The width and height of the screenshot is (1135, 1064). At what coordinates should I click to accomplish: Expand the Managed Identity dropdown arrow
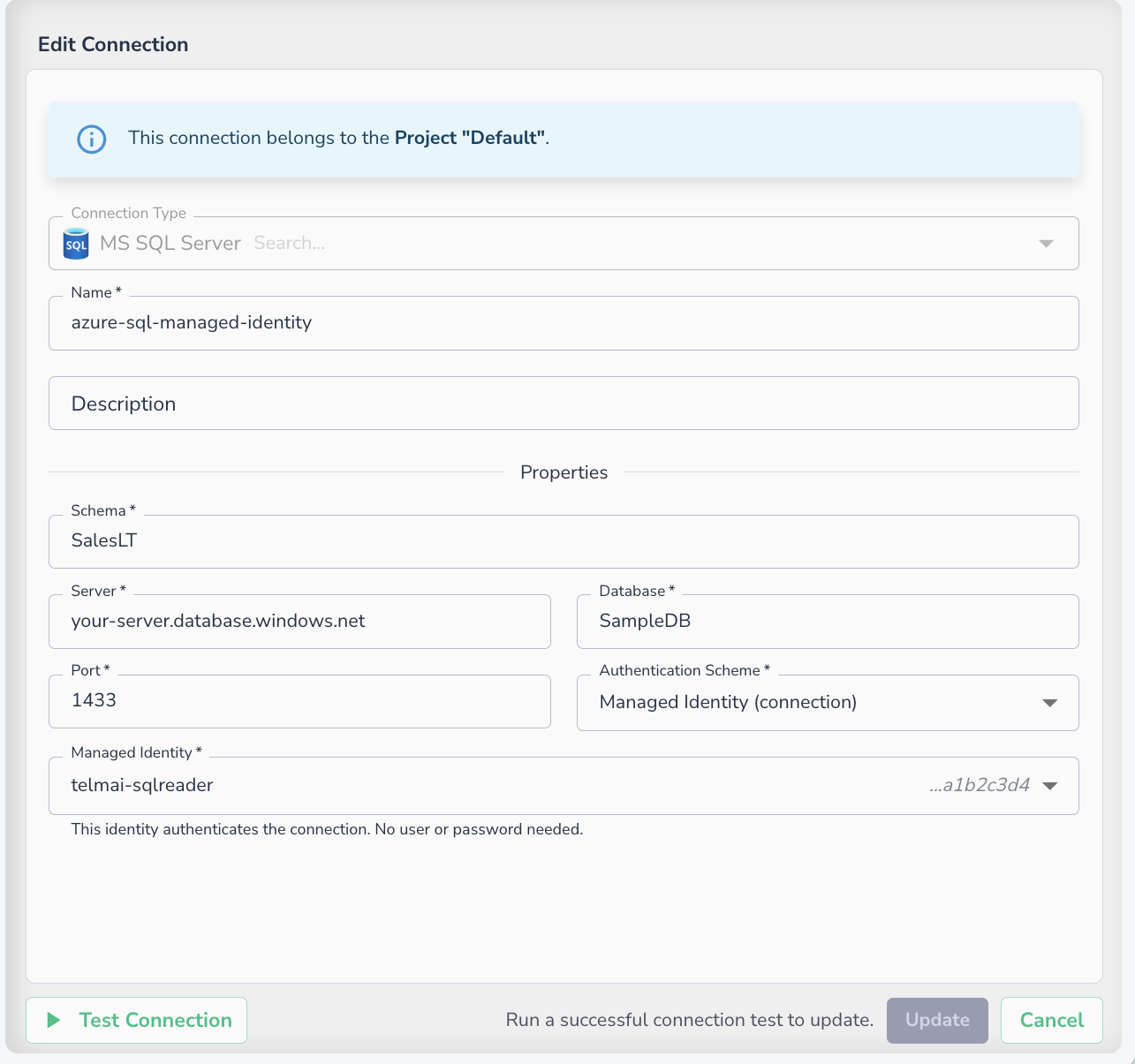pos(1050,786)
